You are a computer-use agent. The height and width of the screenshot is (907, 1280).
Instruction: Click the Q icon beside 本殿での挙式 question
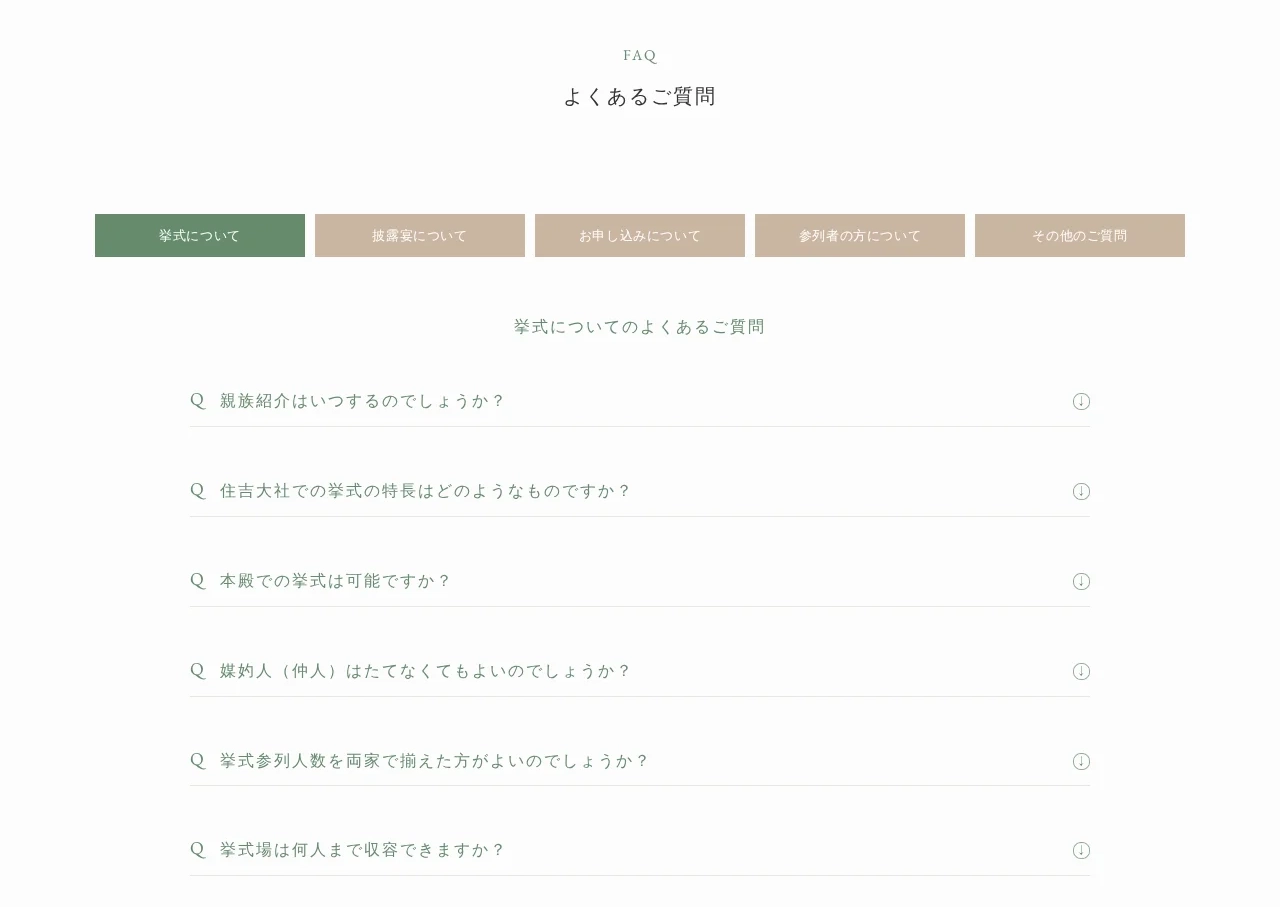(x=197, y=580)
